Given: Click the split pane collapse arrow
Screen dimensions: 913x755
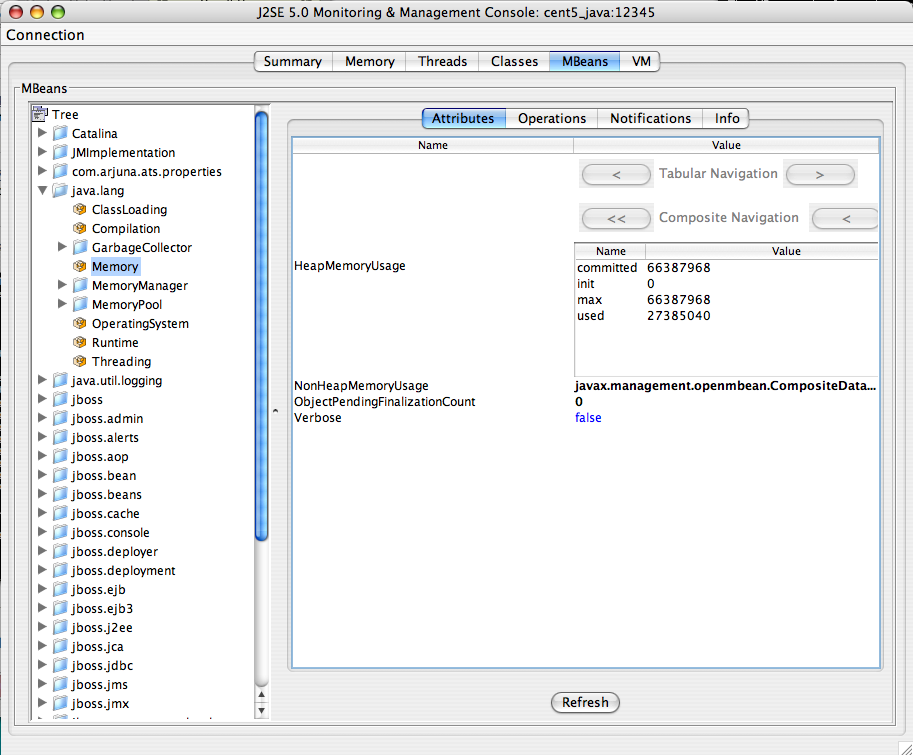Looking at the screenshot, I should point(275,411).
